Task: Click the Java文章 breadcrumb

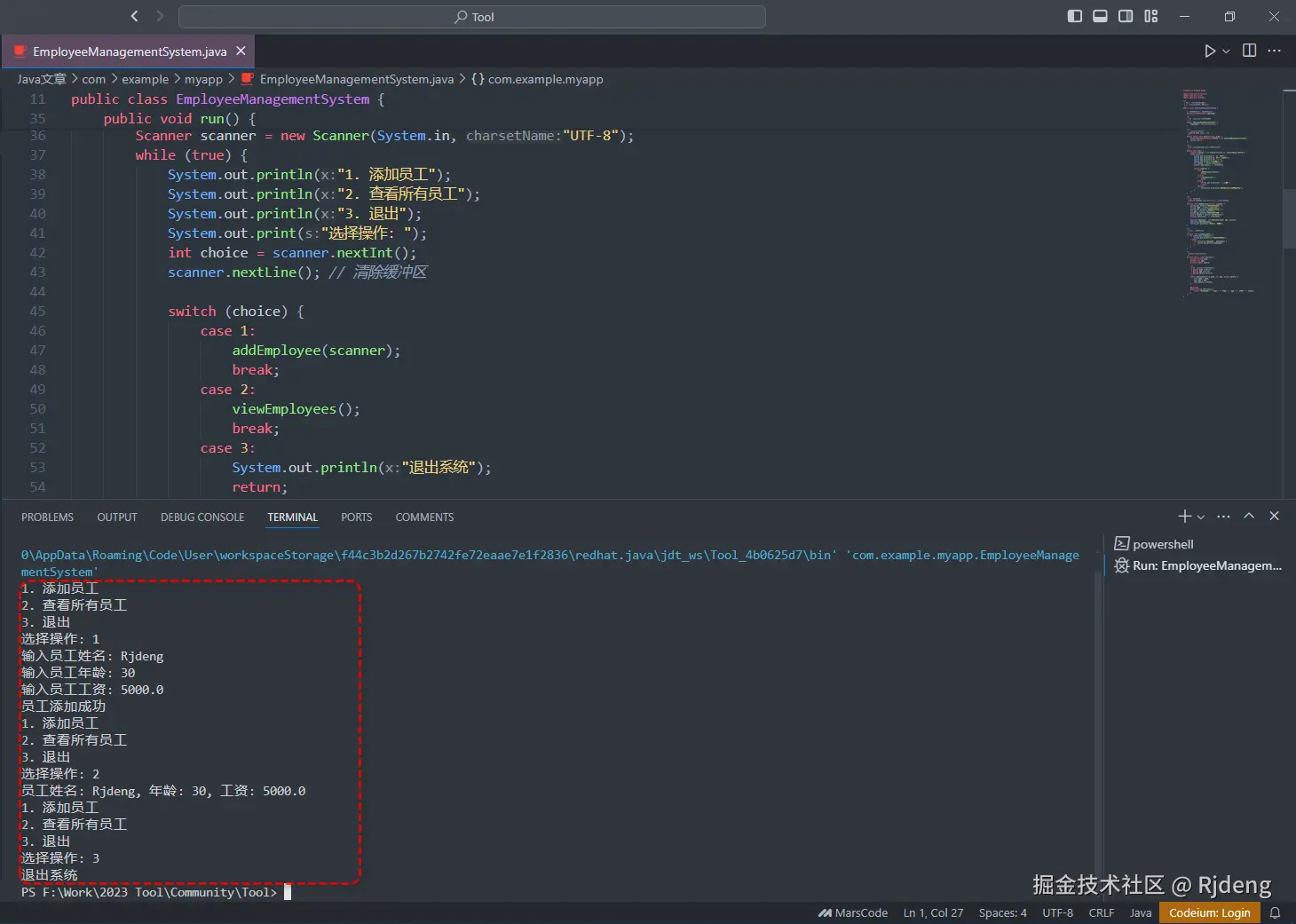Action: (x=42, y=79)
